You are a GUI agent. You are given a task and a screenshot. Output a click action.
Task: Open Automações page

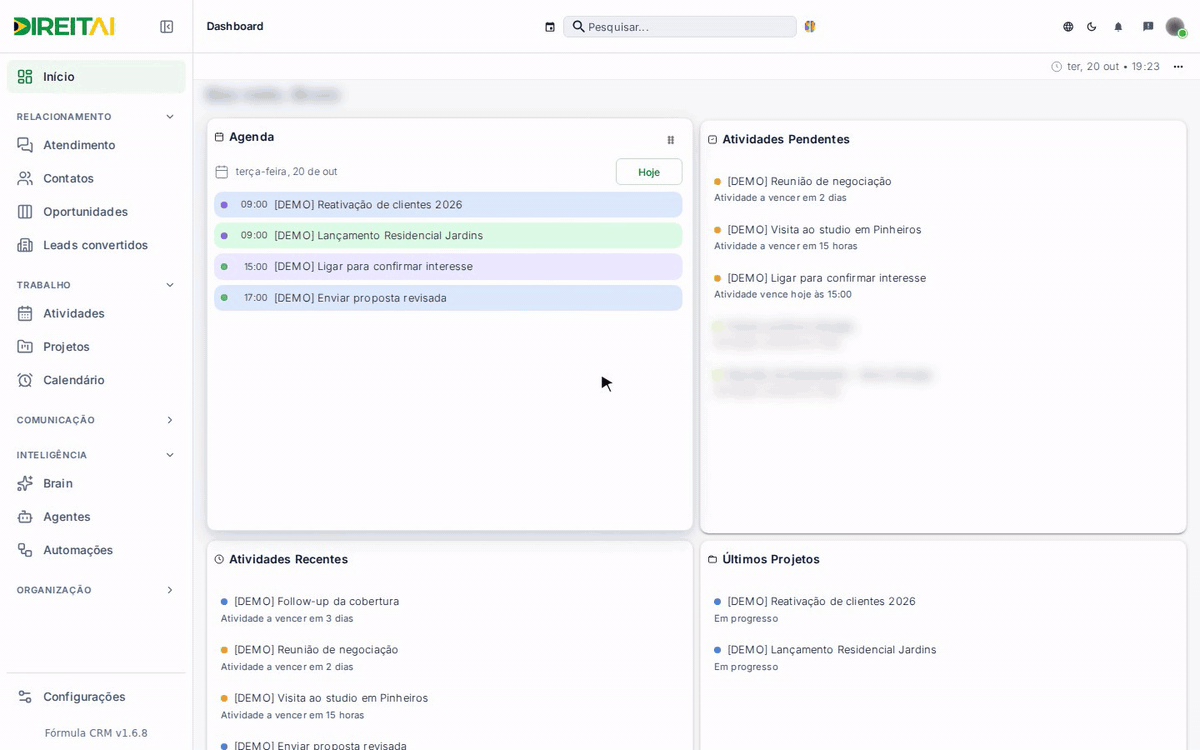tap(96, 550)
